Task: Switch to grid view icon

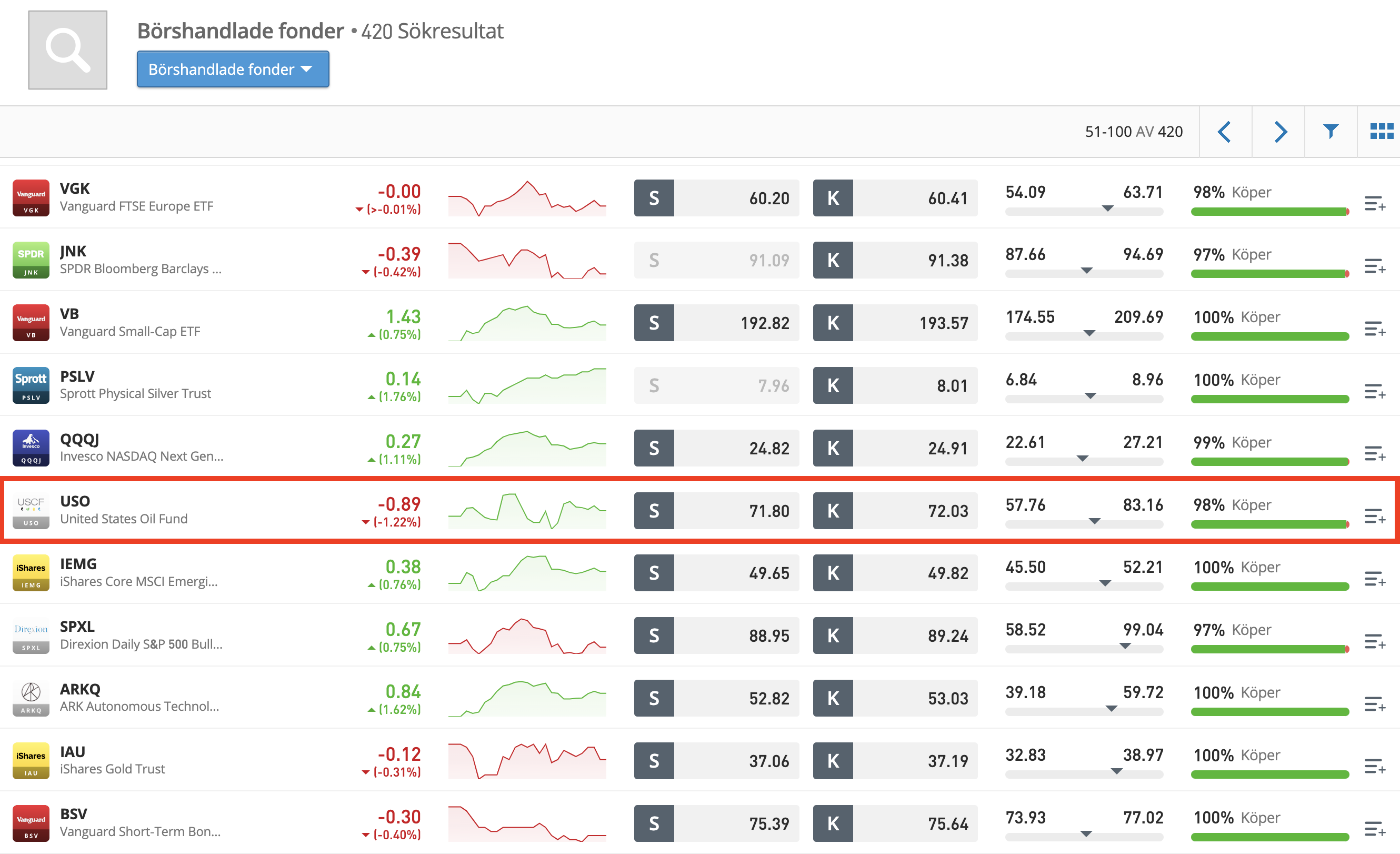Action: [1381, 132]
